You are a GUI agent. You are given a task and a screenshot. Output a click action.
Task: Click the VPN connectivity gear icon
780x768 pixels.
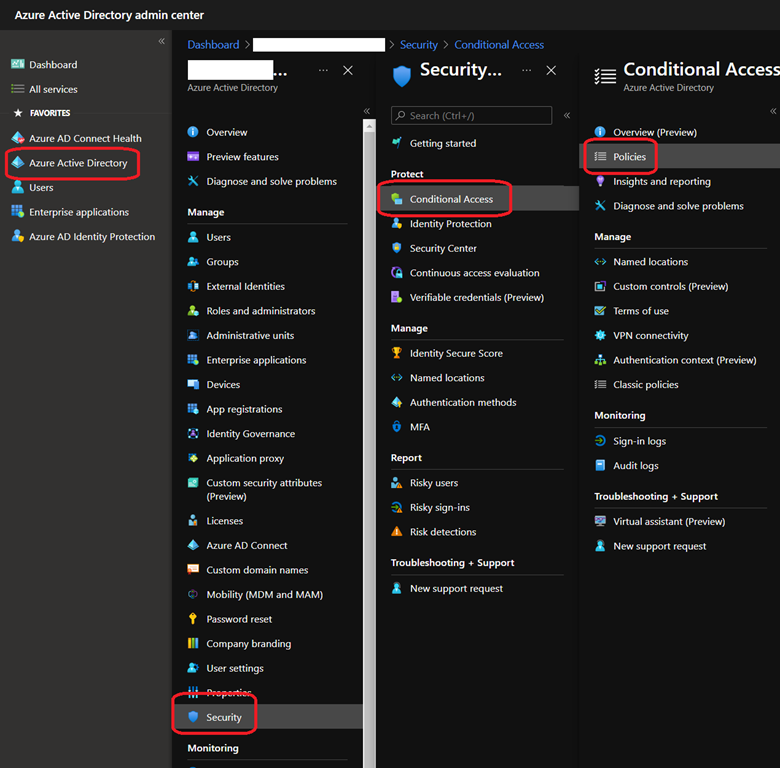(600, 336)
